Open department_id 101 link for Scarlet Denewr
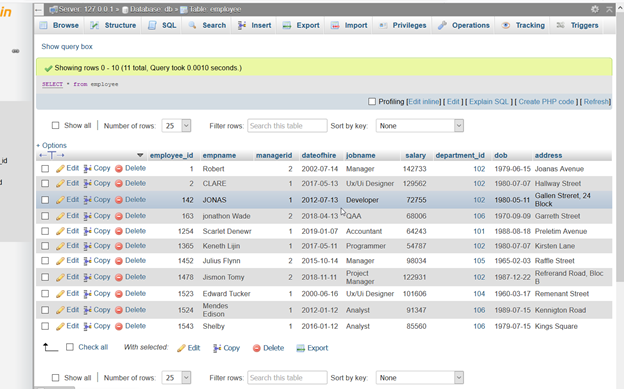Image resolution: width=624 pixels, height=389 pixels. 479,231
